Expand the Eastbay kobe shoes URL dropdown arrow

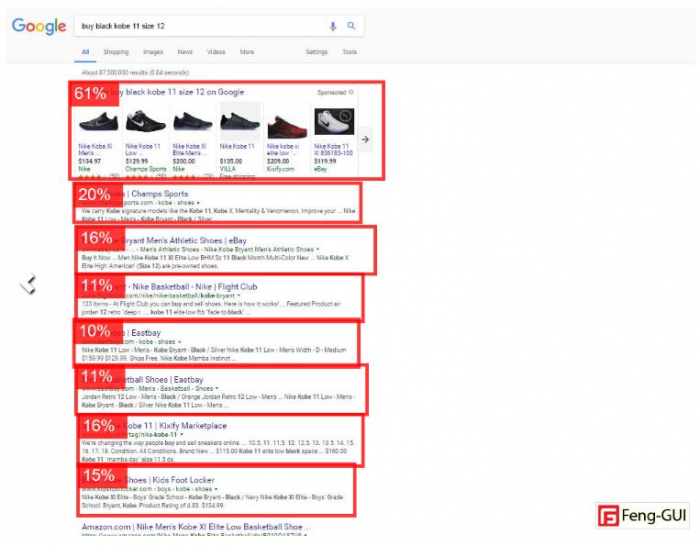[179, 342]
